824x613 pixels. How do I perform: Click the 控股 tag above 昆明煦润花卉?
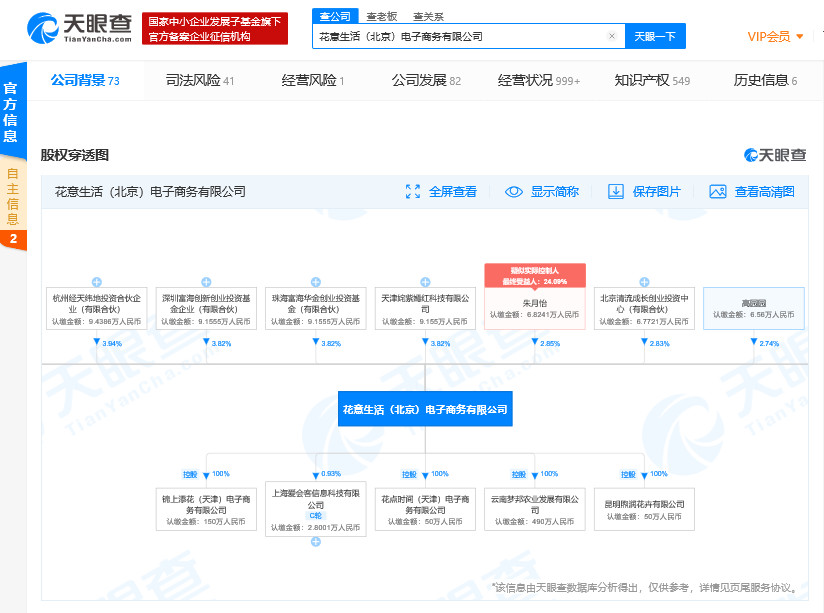(628, 474)
